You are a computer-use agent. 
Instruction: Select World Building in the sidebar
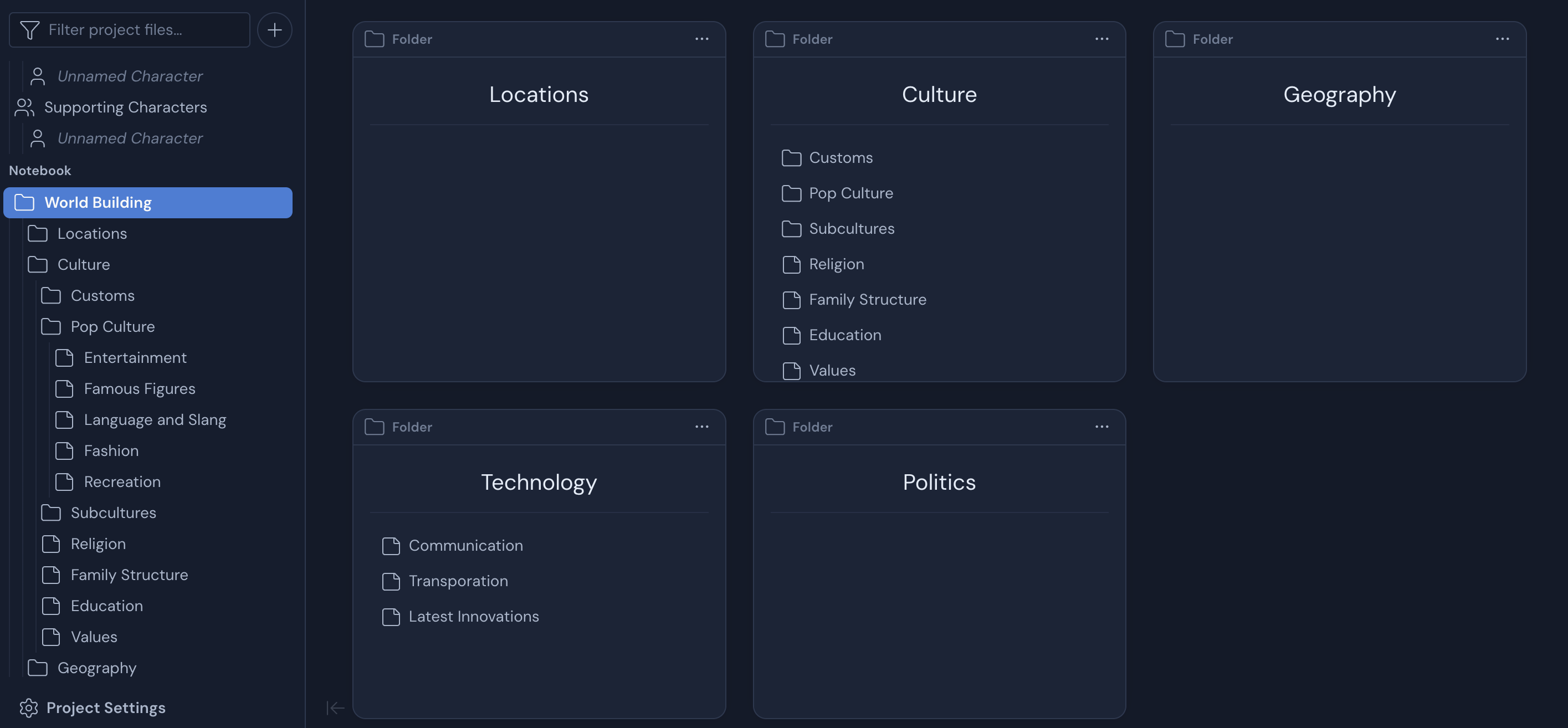[148, 202]
